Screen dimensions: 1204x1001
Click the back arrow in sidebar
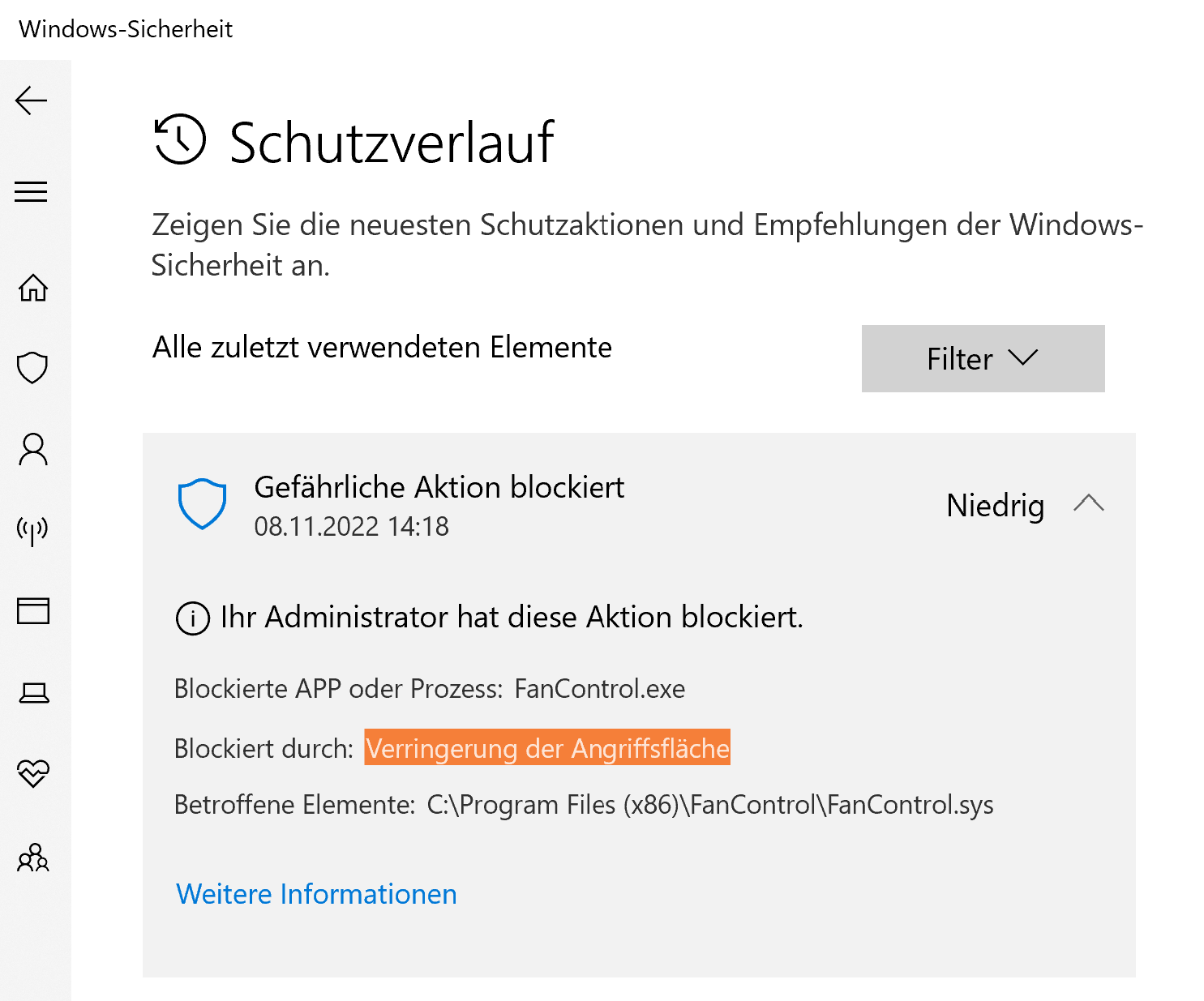[x=32, y=101]
